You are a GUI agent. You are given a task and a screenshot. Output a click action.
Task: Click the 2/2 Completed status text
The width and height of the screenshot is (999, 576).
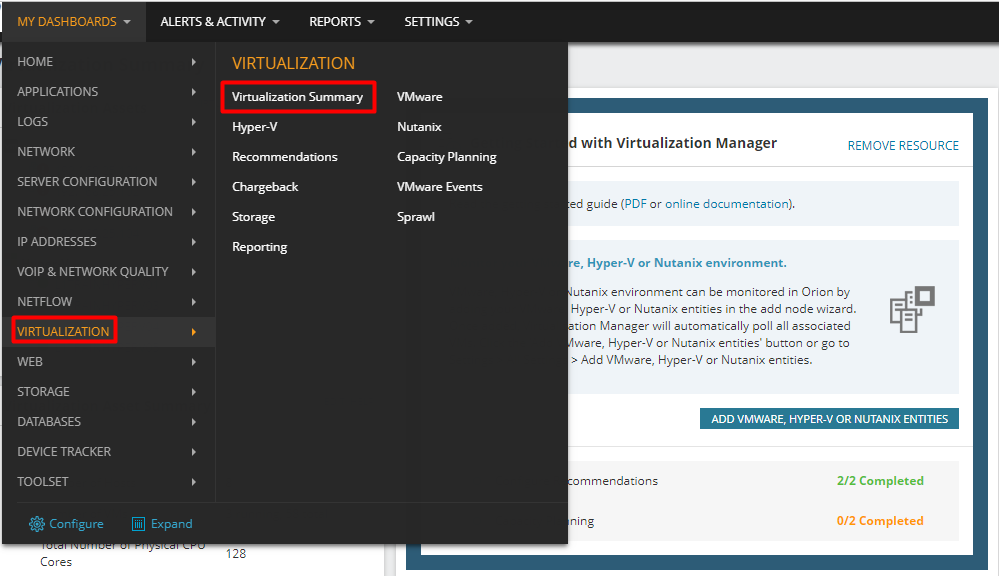click(880, 480)
